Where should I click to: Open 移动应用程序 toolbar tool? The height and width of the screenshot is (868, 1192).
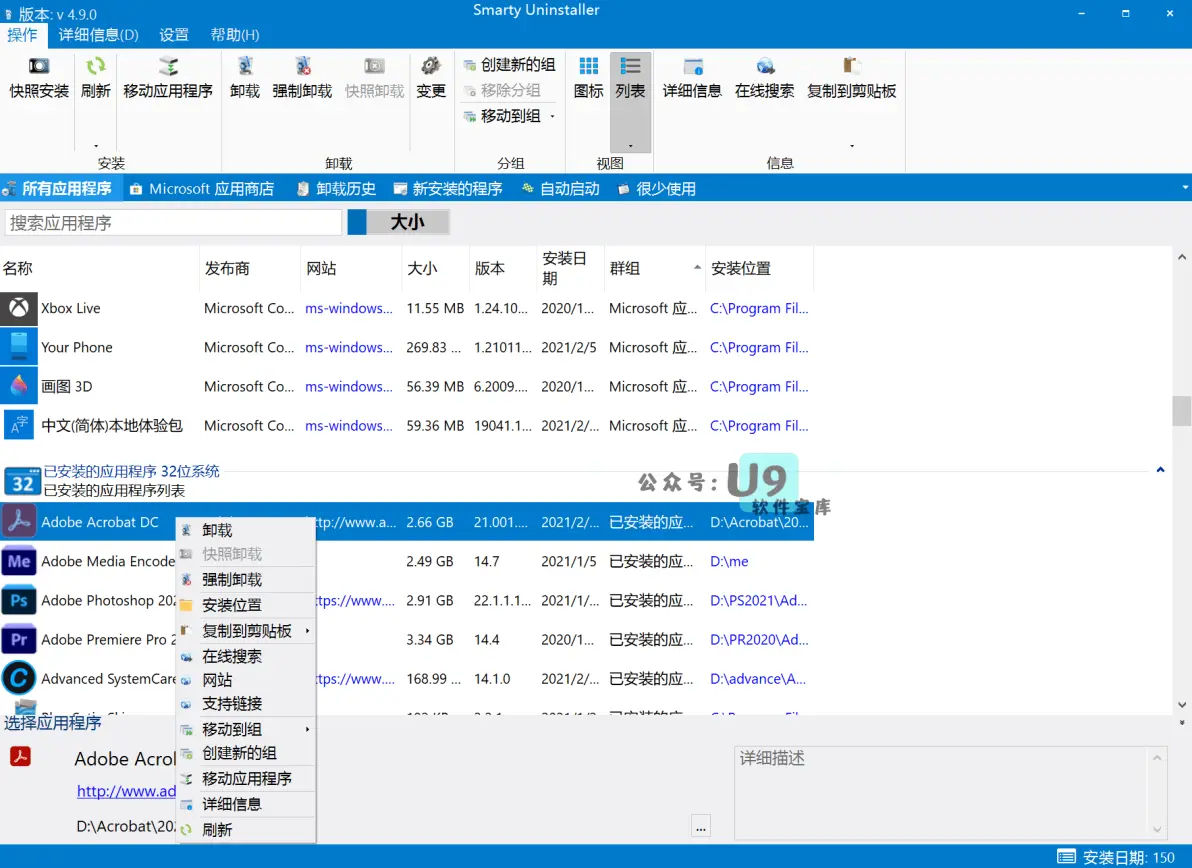point(168,66)
